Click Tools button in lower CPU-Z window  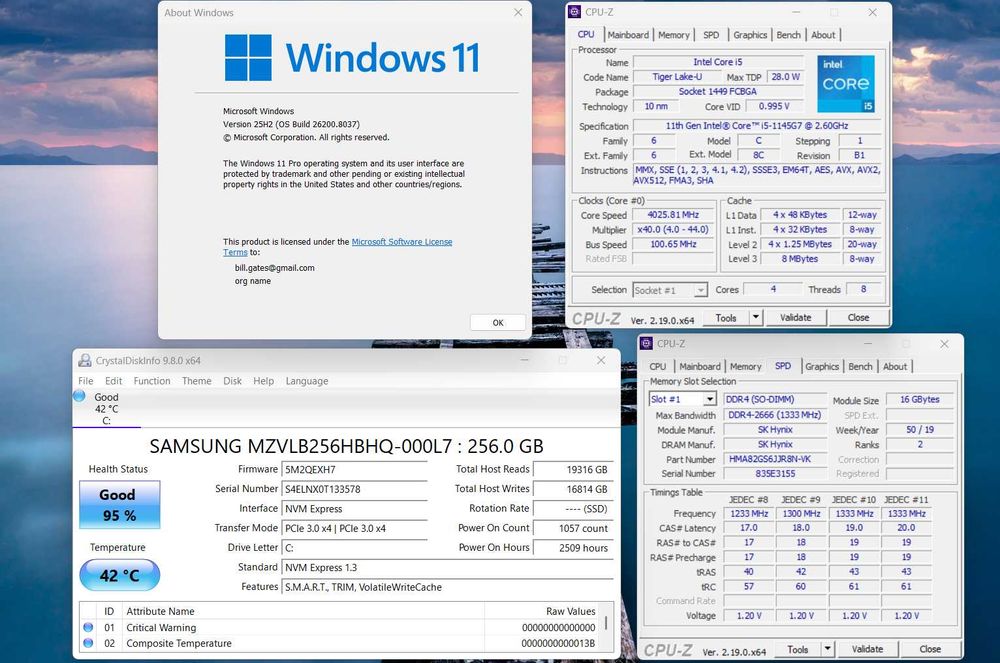(x=797, y=649)
